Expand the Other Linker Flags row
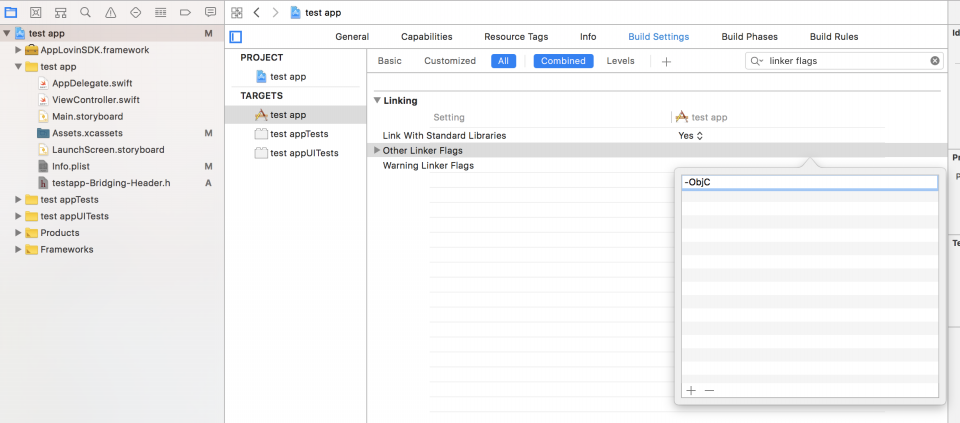Image resolution: width=960 pixels, height=423 pixels. click(x=377, y=151)
